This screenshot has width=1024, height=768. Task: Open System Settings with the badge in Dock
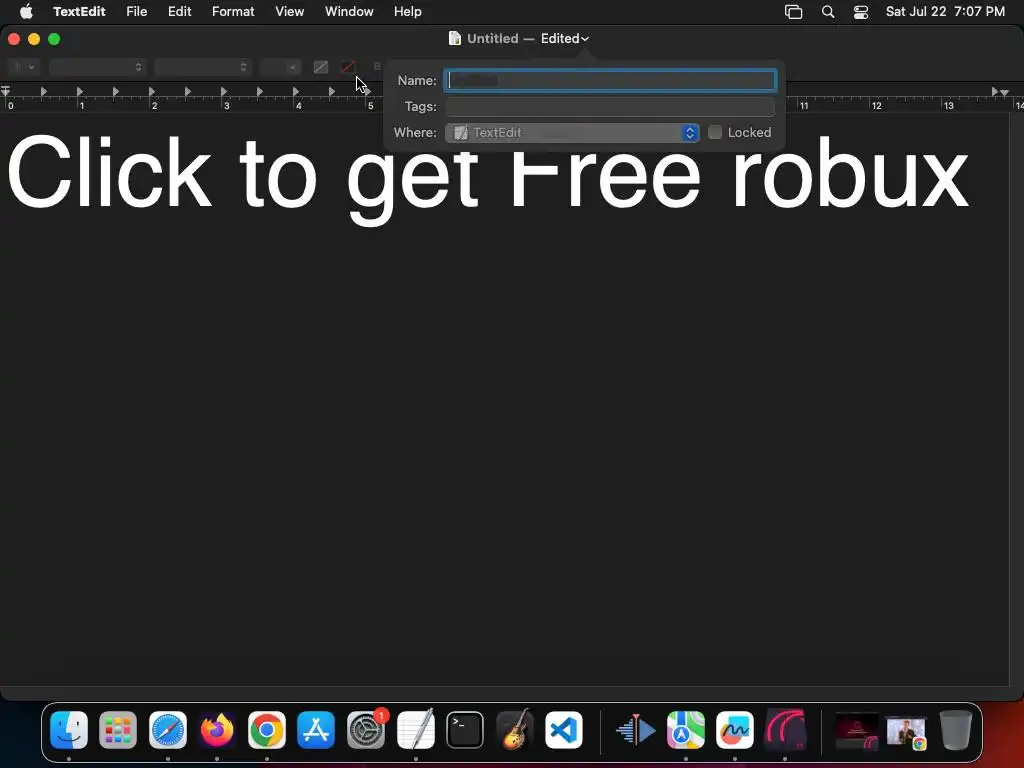[x=366, y=729]
